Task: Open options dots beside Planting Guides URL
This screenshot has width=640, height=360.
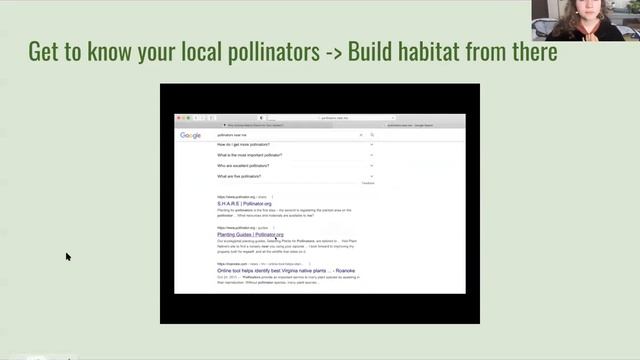Action: click(274, 228)
